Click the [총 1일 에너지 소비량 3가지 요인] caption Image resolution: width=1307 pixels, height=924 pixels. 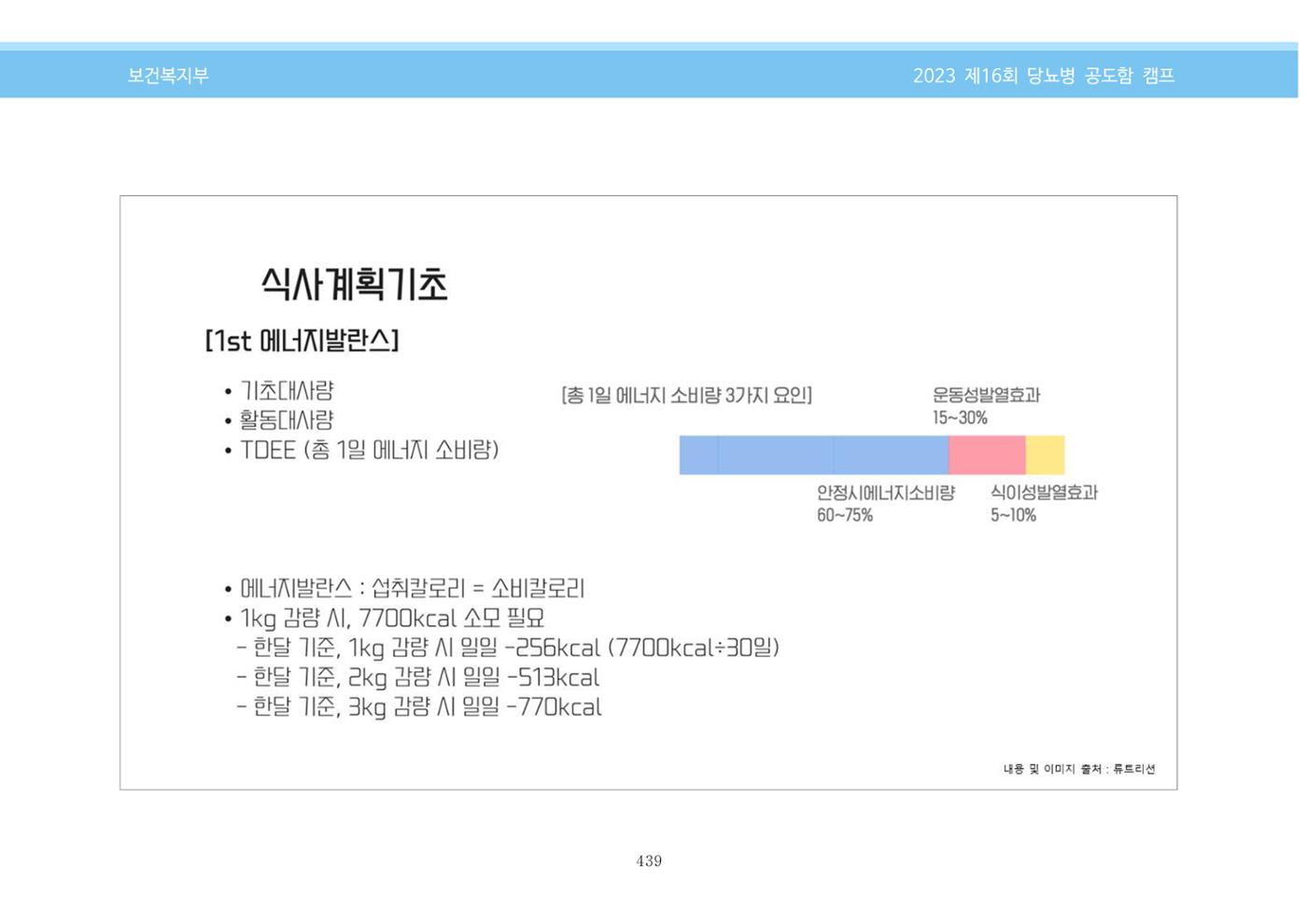(x=686, y=396)
